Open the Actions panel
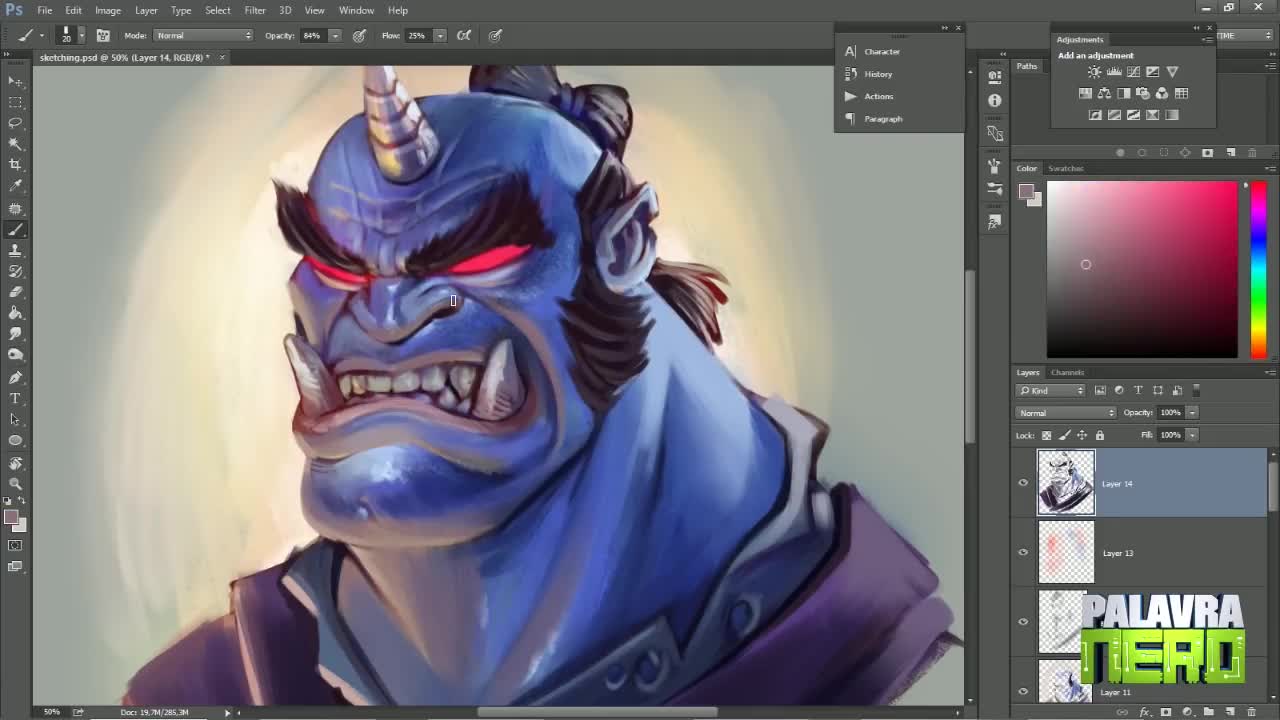Image resolution: width=1280 pixels, height=720 pixels. point(879,96)
